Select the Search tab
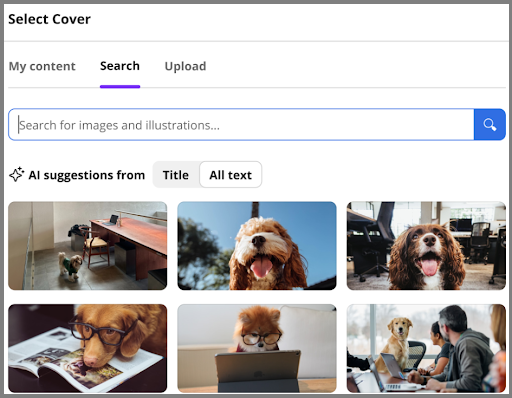The width and height of the screenshot is (512, 398). 120,66
